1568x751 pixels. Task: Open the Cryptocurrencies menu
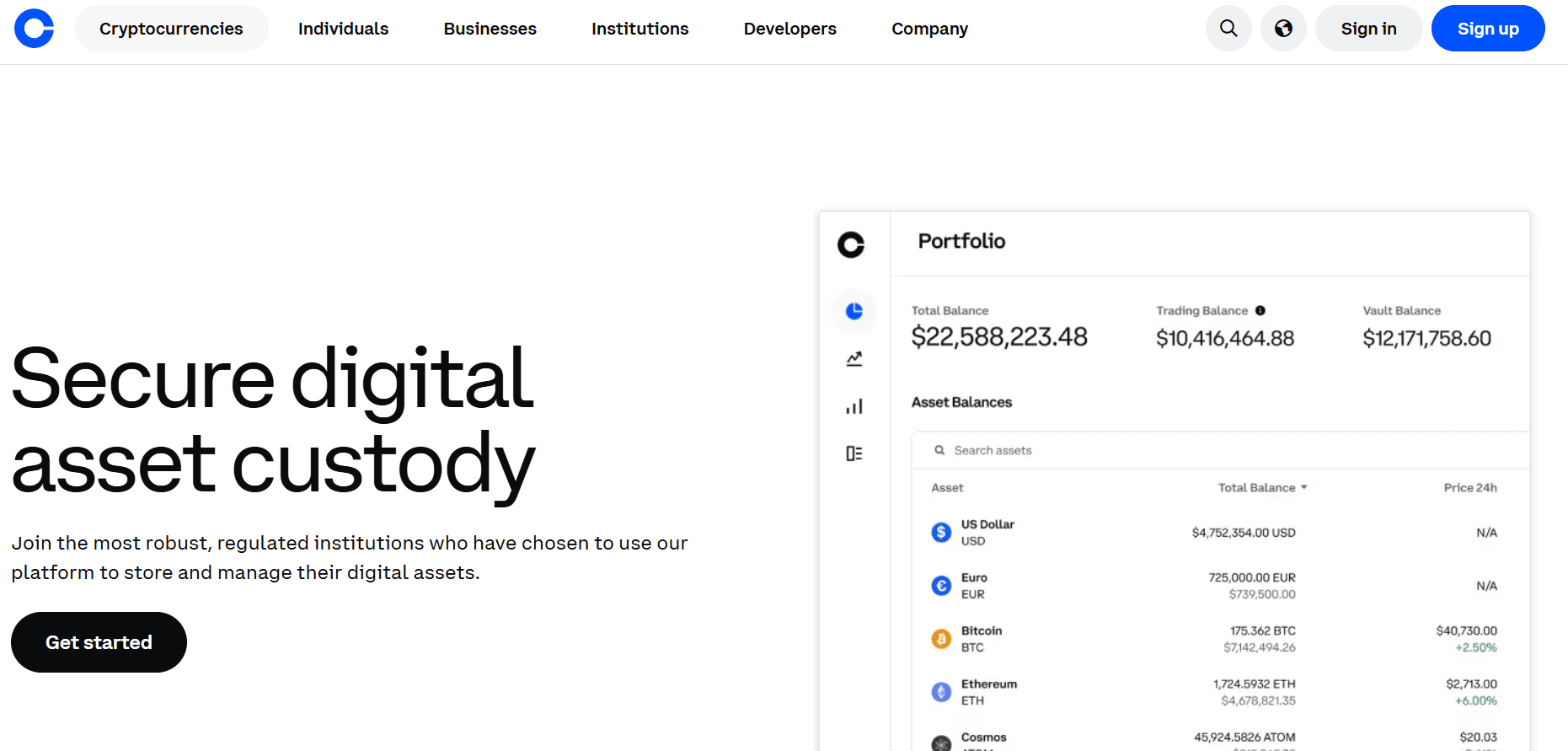coord(171,29)
